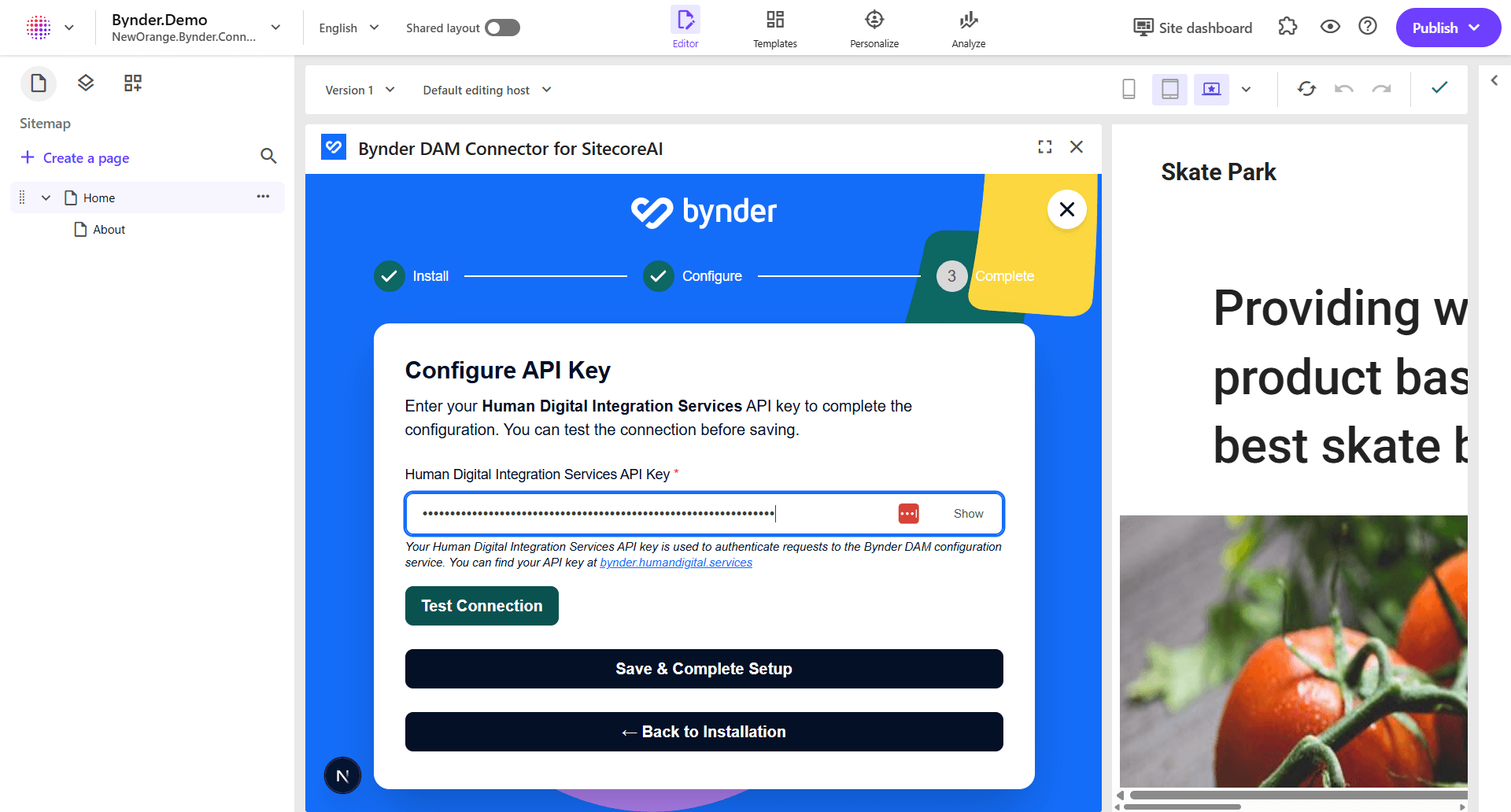
Task: Search pages in the Sitemap
Action: tap(268, 157)
